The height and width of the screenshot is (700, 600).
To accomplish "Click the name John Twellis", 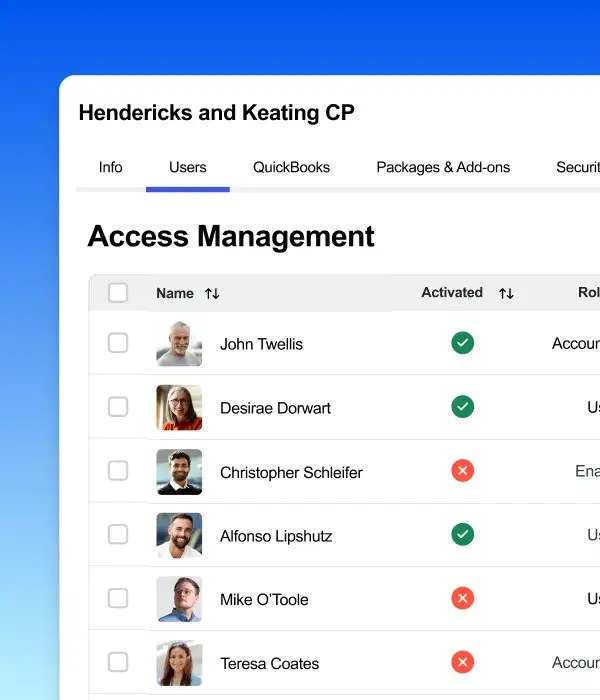I will [x=261, y=344].
